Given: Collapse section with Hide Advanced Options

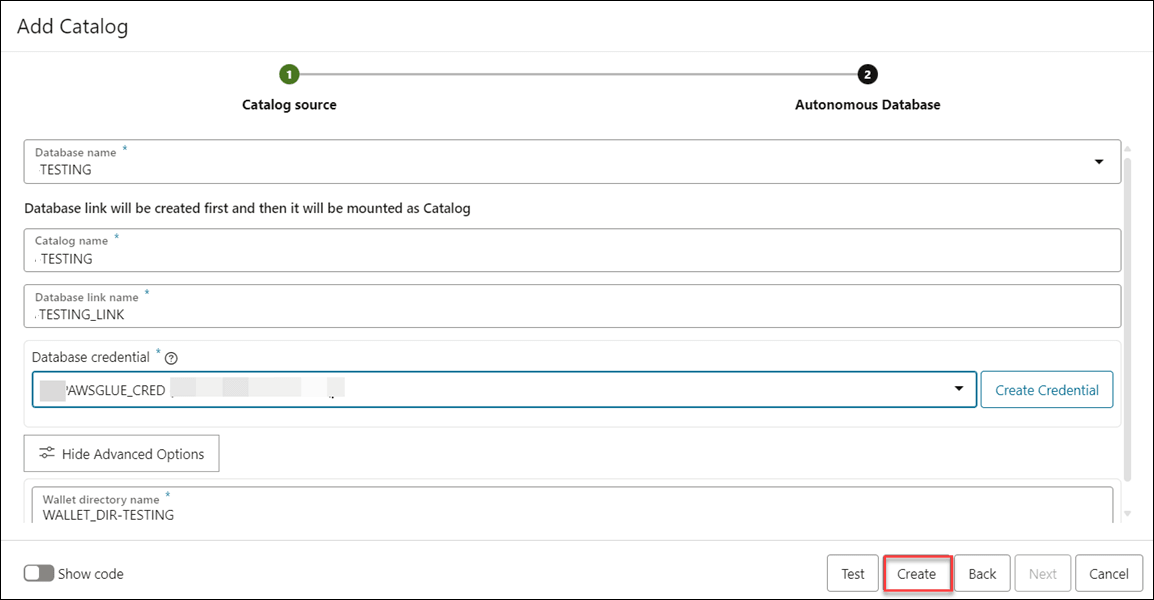Looking at the screenshot, I should [x=122, y=454].
